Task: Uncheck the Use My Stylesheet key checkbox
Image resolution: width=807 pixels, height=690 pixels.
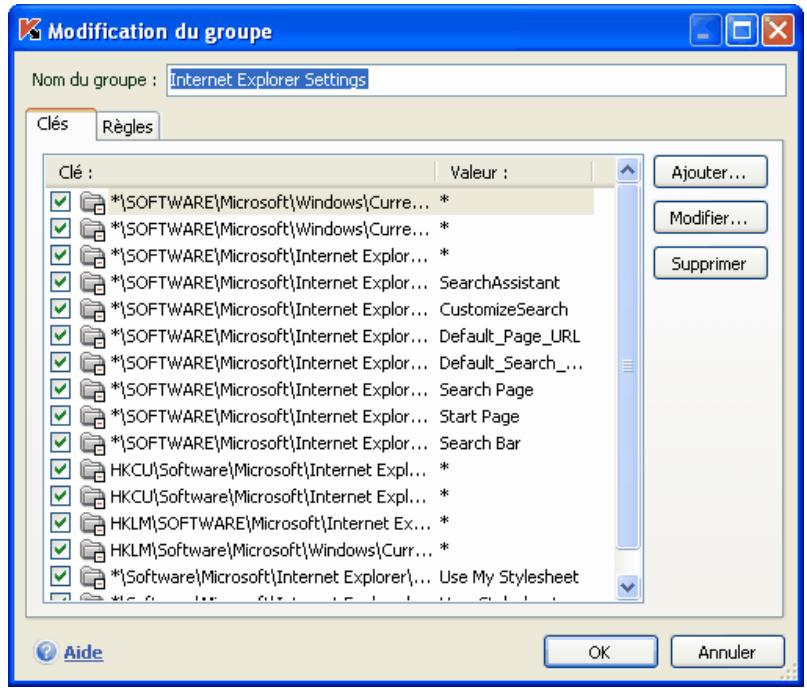Action: pyautogui.click(x=60, y=576)
